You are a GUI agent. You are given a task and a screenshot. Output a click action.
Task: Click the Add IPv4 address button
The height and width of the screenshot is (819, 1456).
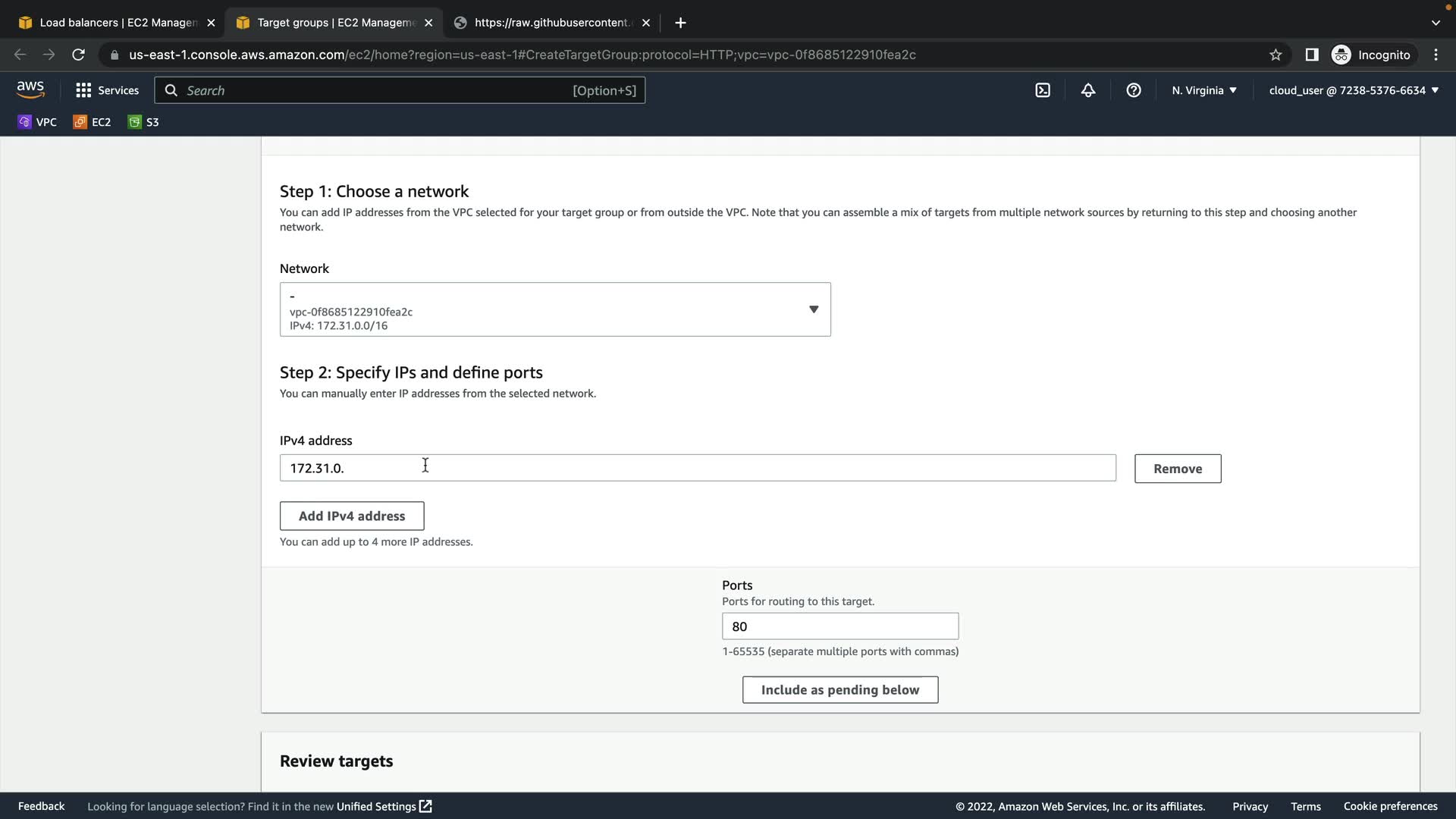click(351, 516)
